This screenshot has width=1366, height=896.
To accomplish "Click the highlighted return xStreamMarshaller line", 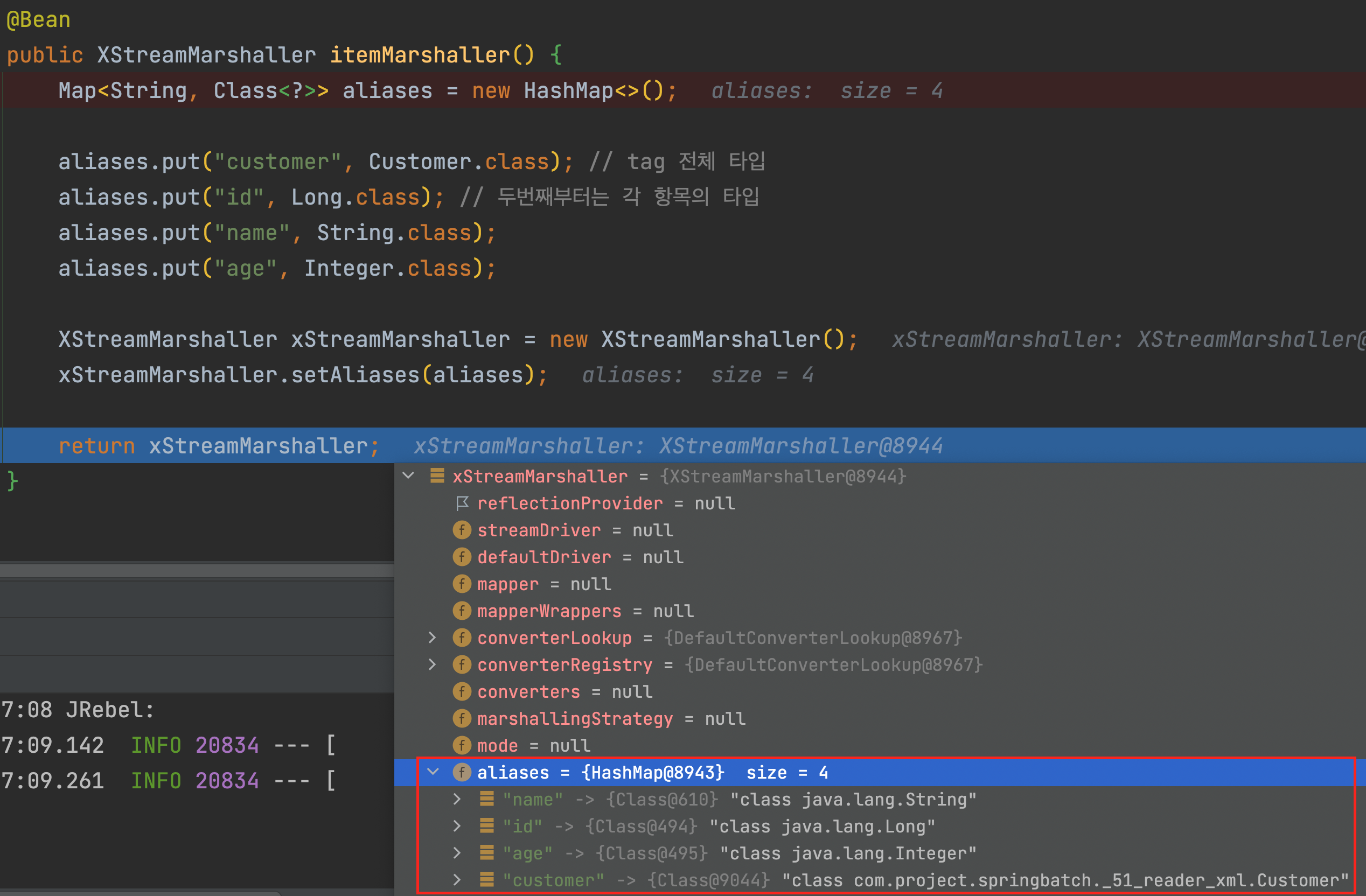I will tap(218, 446).
